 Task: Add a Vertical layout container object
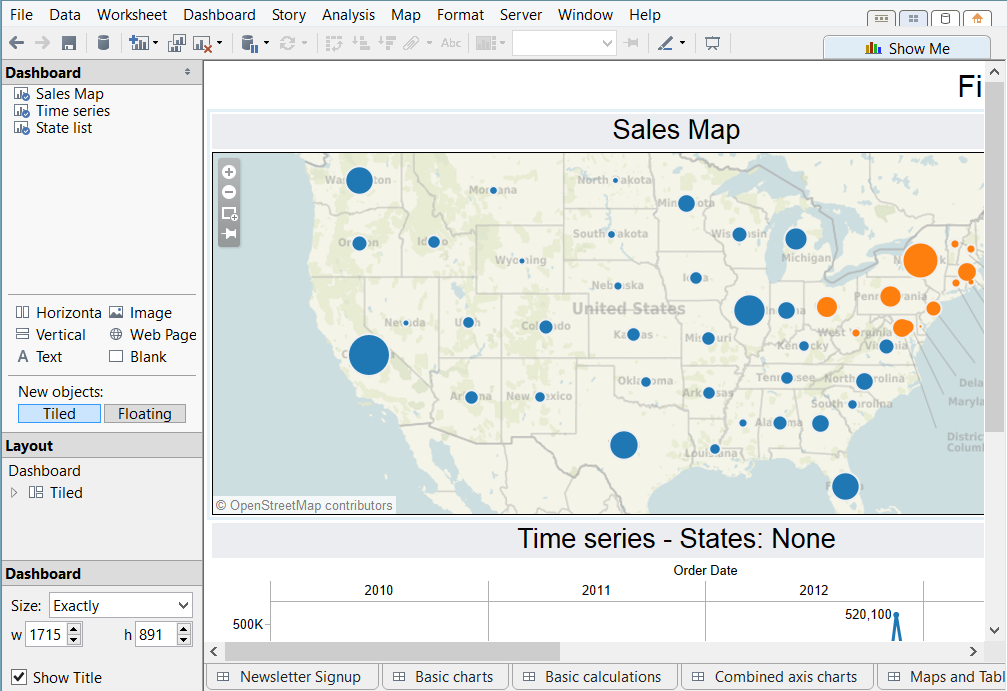pos(51,335)
